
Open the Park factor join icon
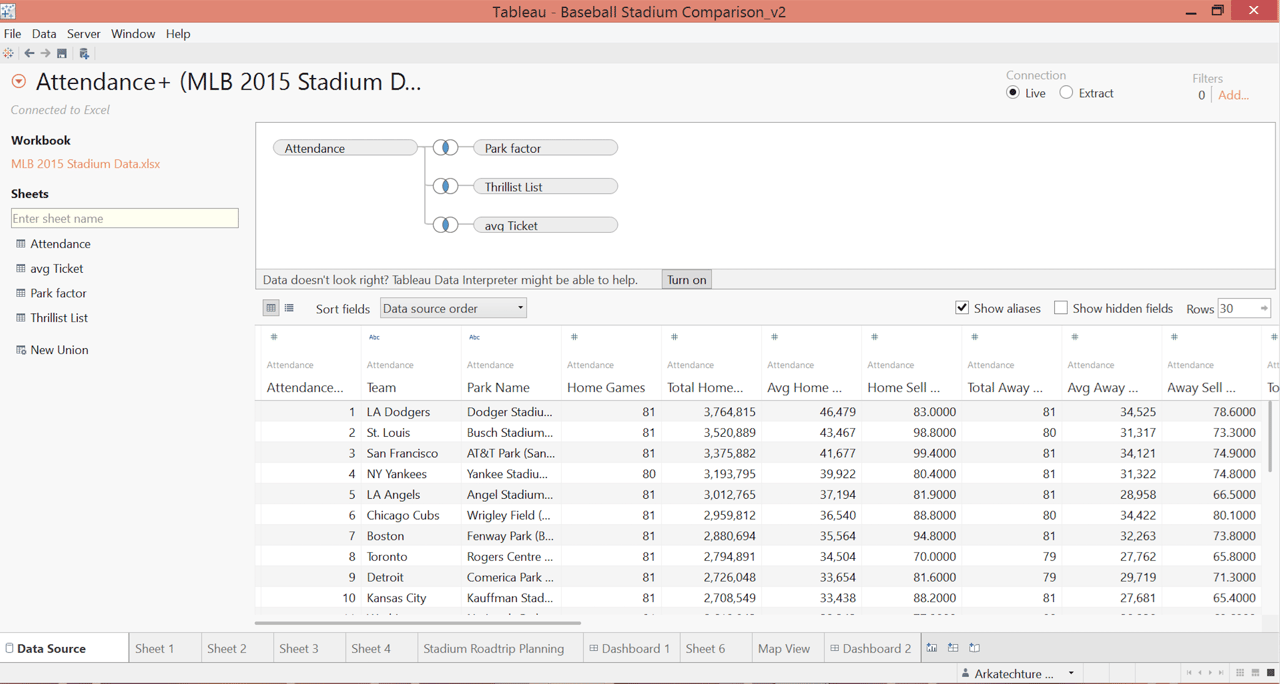(x=445, y=148)
